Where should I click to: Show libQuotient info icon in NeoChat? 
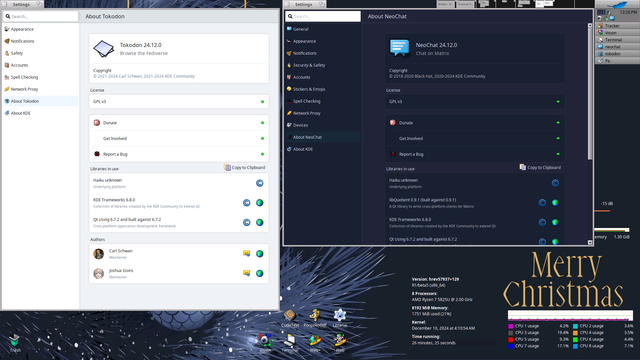pos(542,203)
